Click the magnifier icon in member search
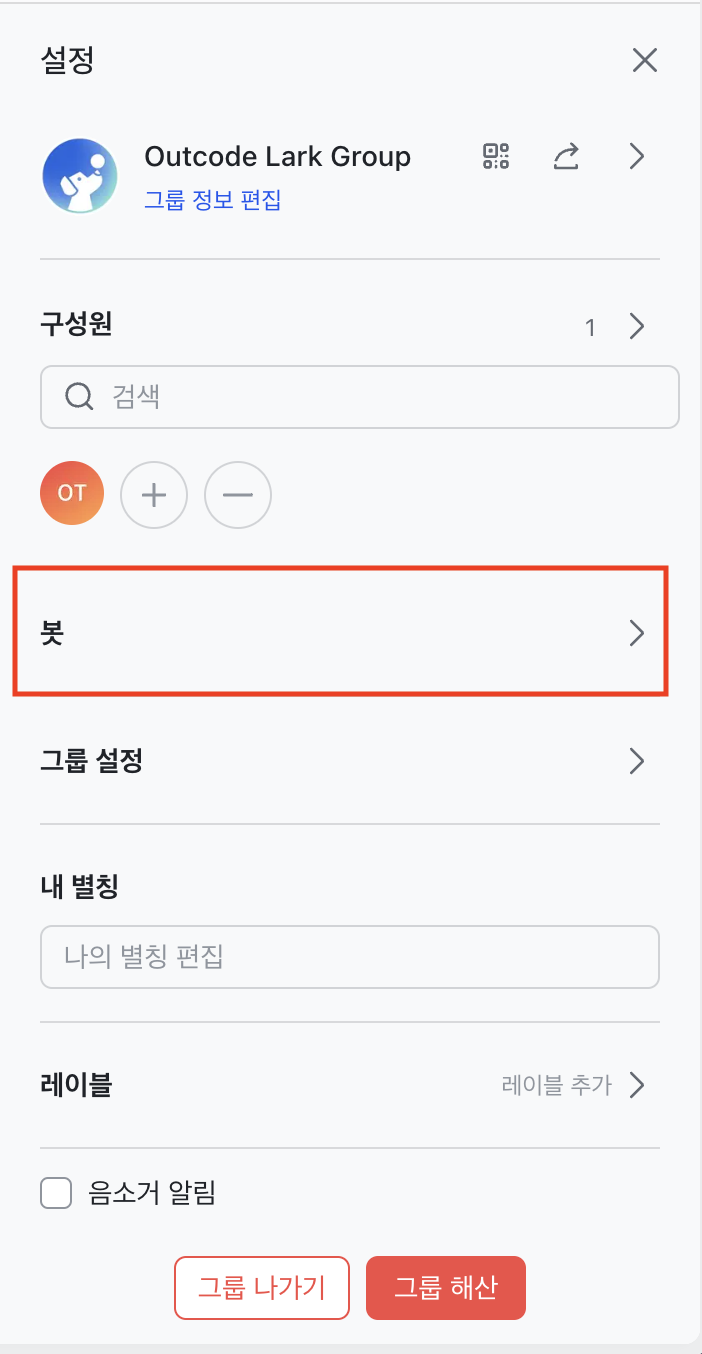Image resolution: width=702 pixels, height=1354 pixels. pos(78,397)
